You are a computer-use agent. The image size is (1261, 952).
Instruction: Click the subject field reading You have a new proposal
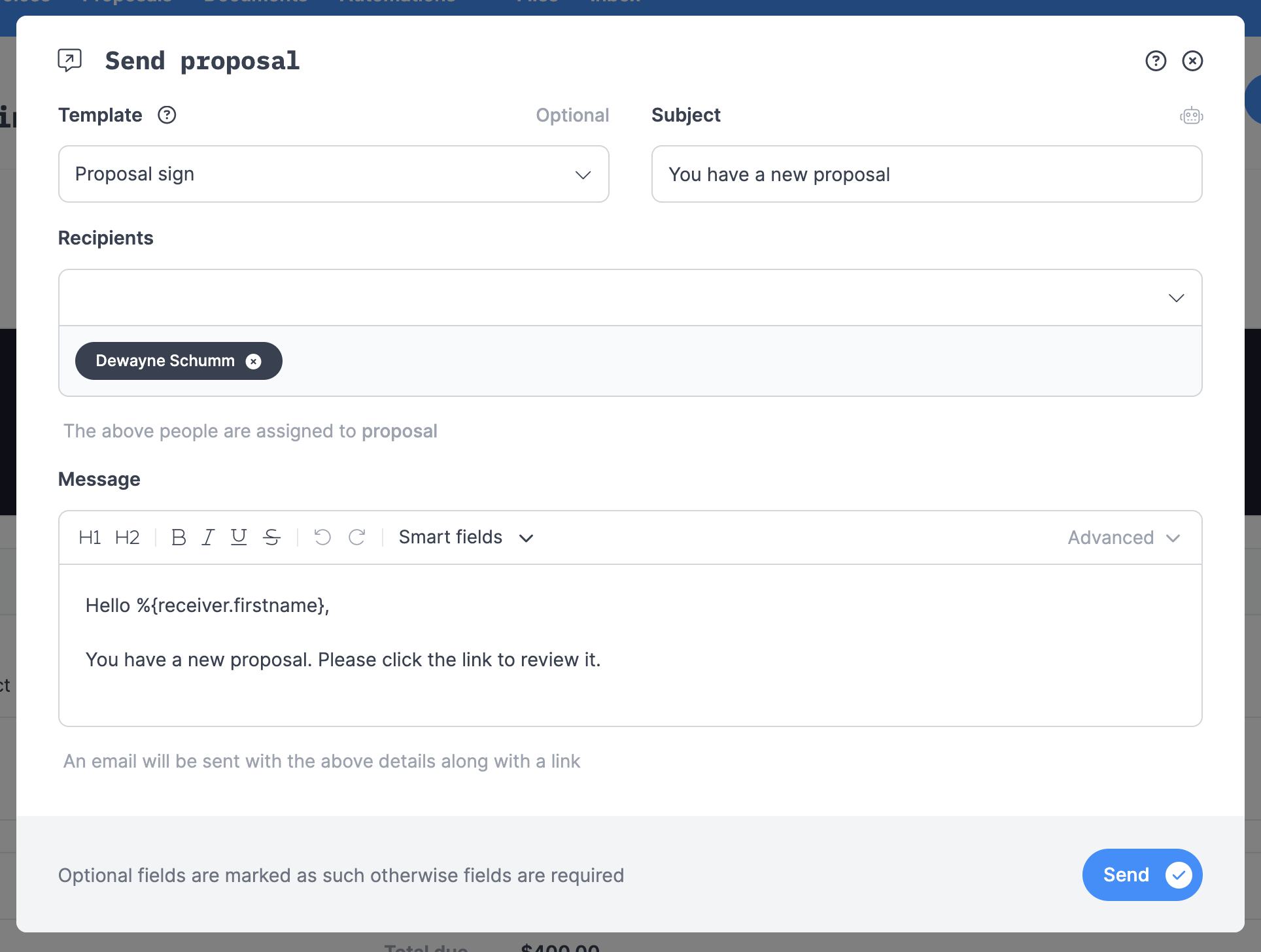click(x=926, y=174)
